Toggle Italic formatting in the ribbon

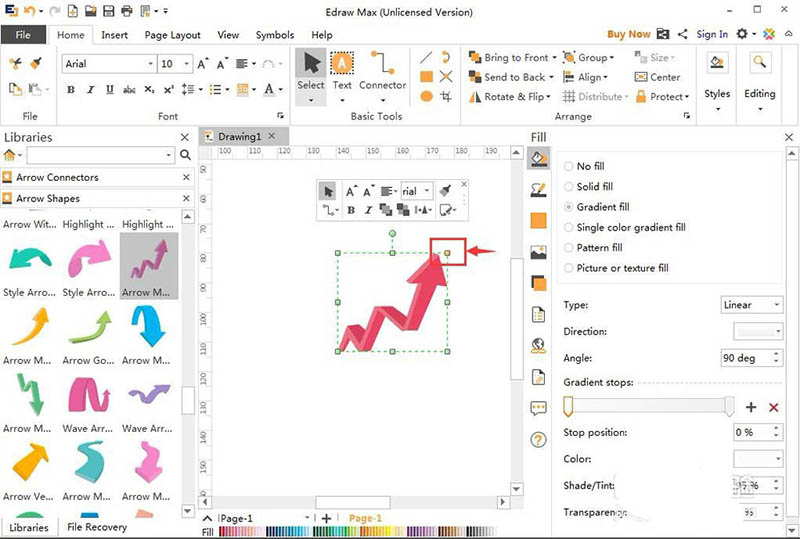tap(90, 90)
